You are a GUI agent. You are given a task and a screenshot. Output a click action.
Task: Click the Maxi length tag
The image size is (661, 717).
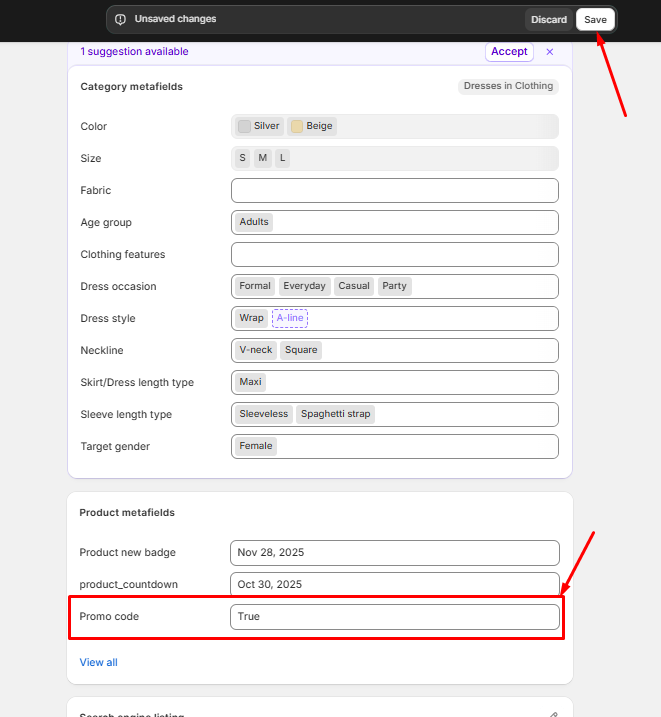[250, 382]
